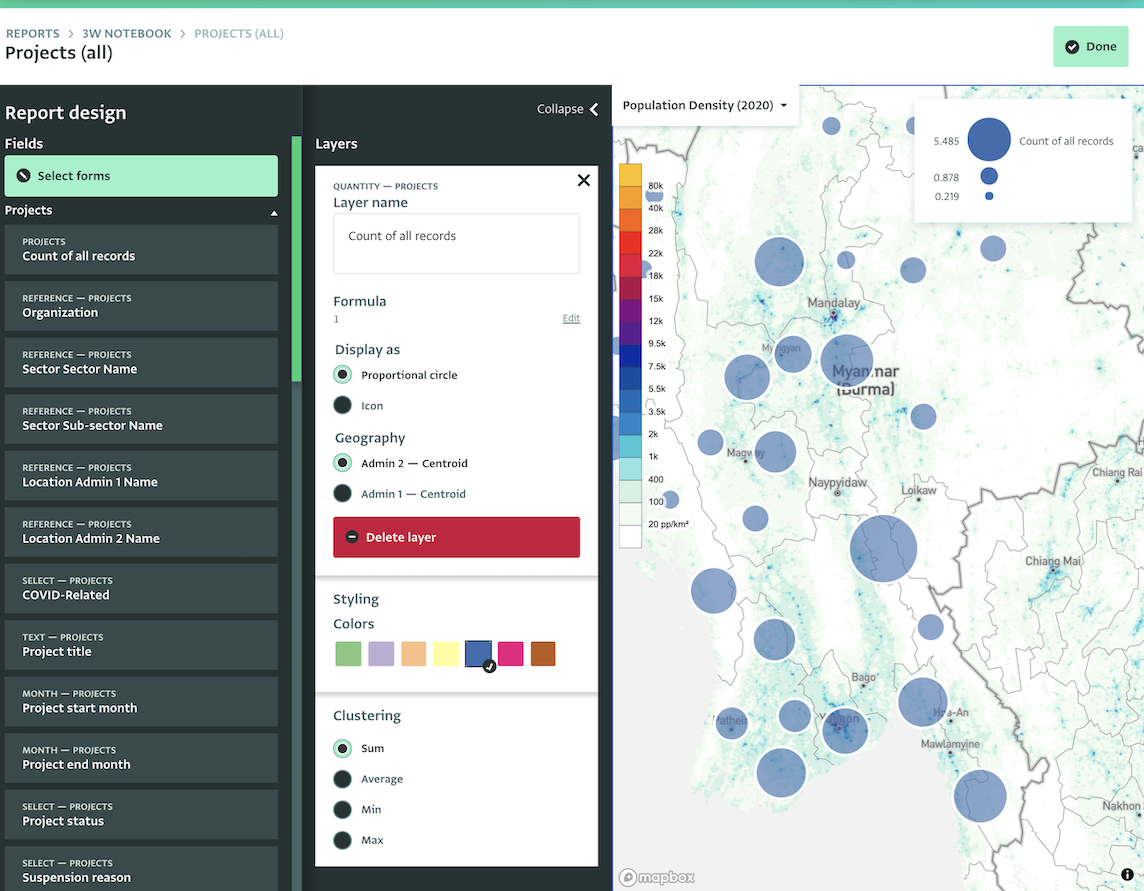Select Icon display option
Image resolution: width=1144 pixels, height=891 pixels.
(x=342, y=406)
